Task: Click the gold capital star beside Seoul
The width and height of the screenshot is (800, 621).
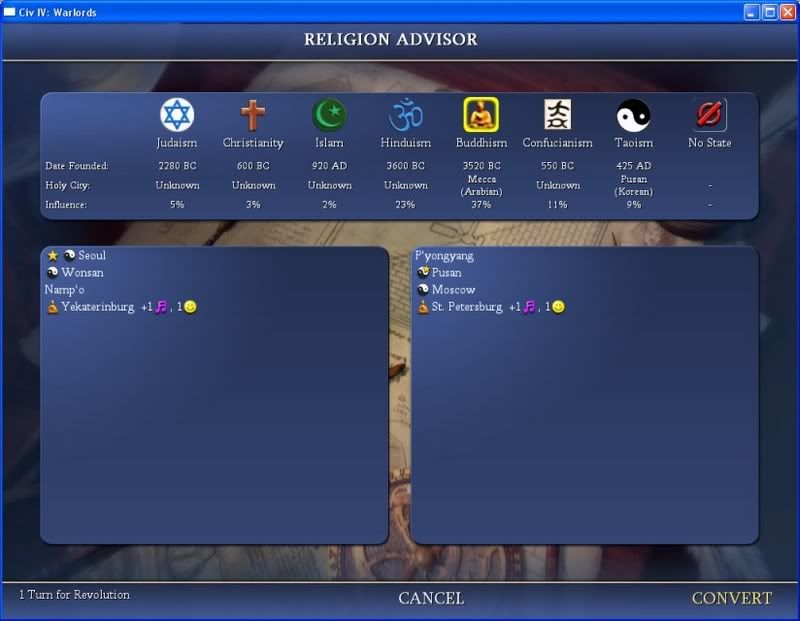Action: pos(53,255)
